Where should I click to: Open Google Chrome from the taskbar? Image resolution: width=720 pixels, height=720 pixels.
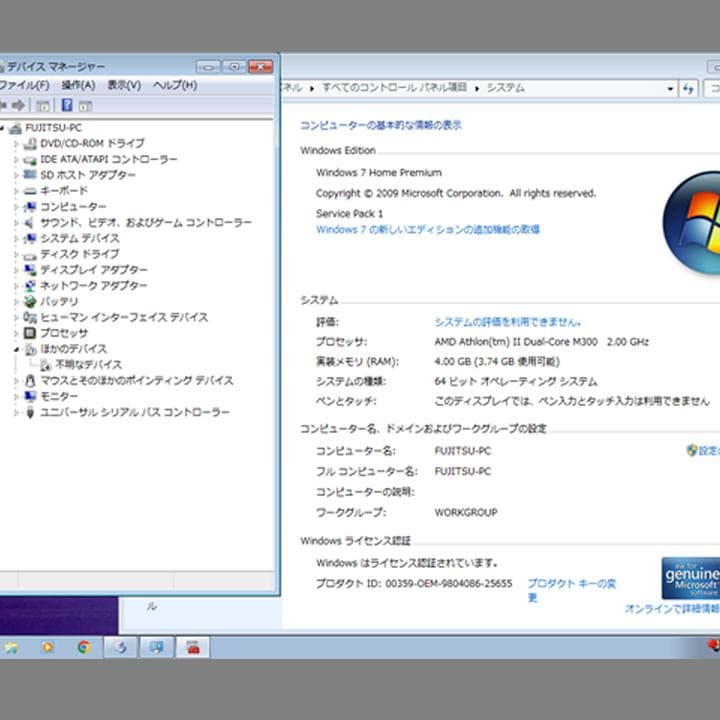coord(84,647)
